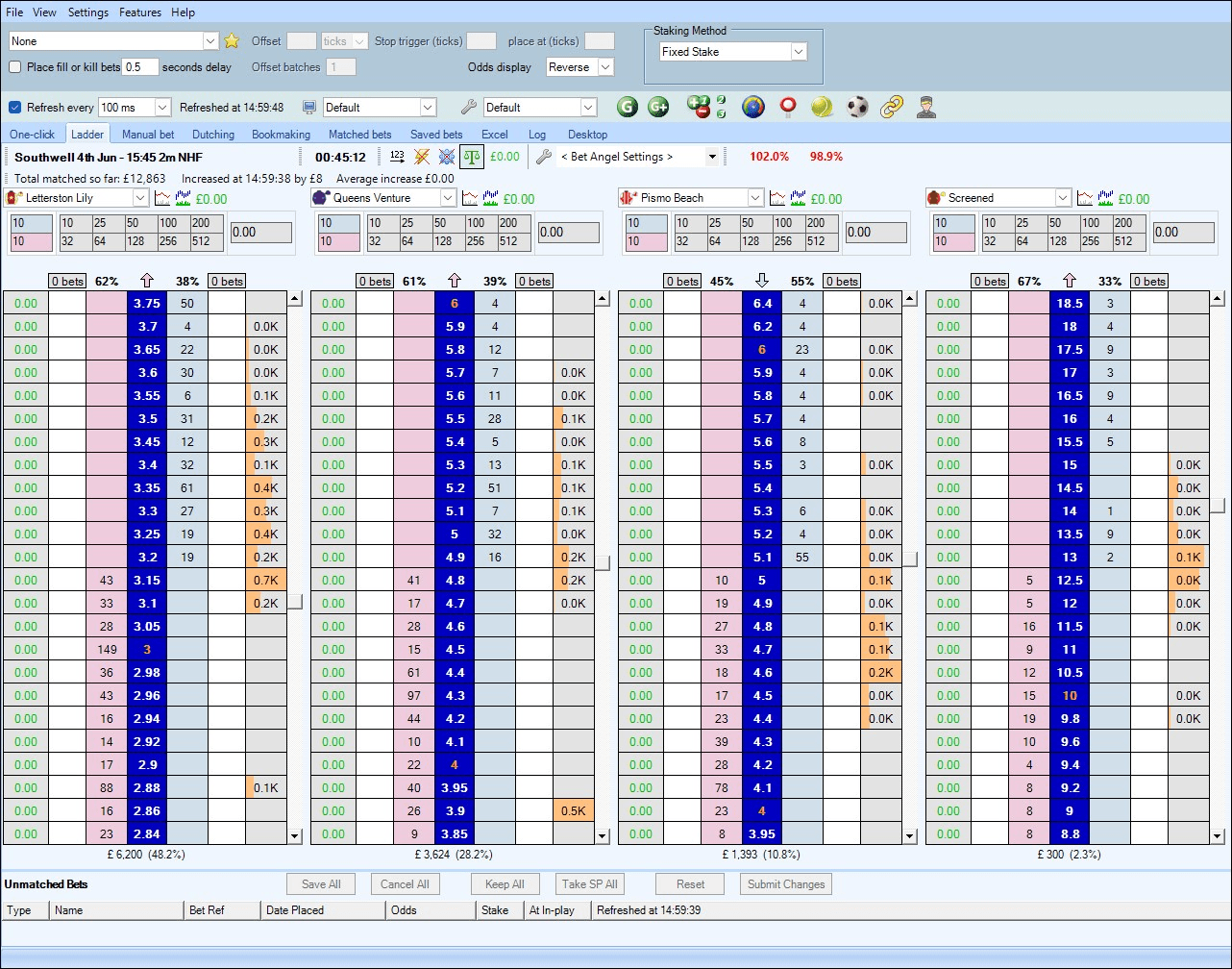Select the soccer ball sport icon
Screen dimensions: 1232x969
856,108
